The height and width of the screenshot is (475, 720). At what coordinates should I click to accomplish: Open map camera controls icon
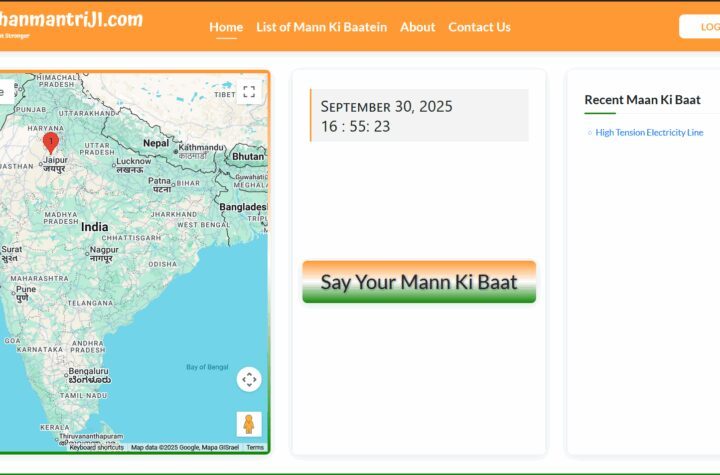249,379
